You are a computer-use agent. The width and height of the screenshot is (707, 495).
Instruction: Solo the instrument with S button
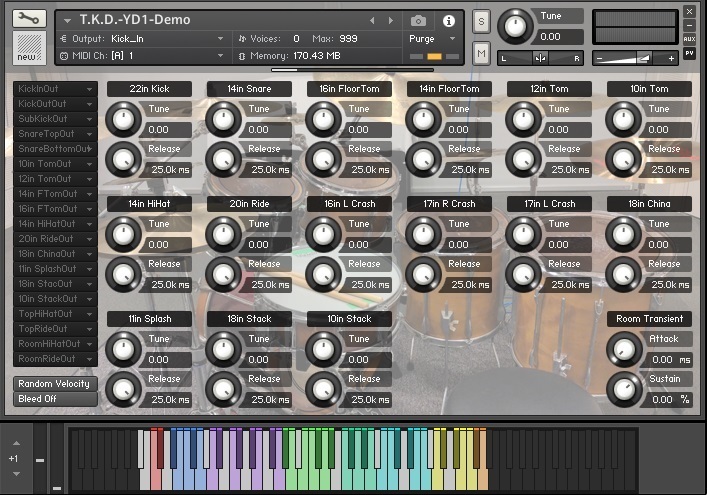(482, 22)
